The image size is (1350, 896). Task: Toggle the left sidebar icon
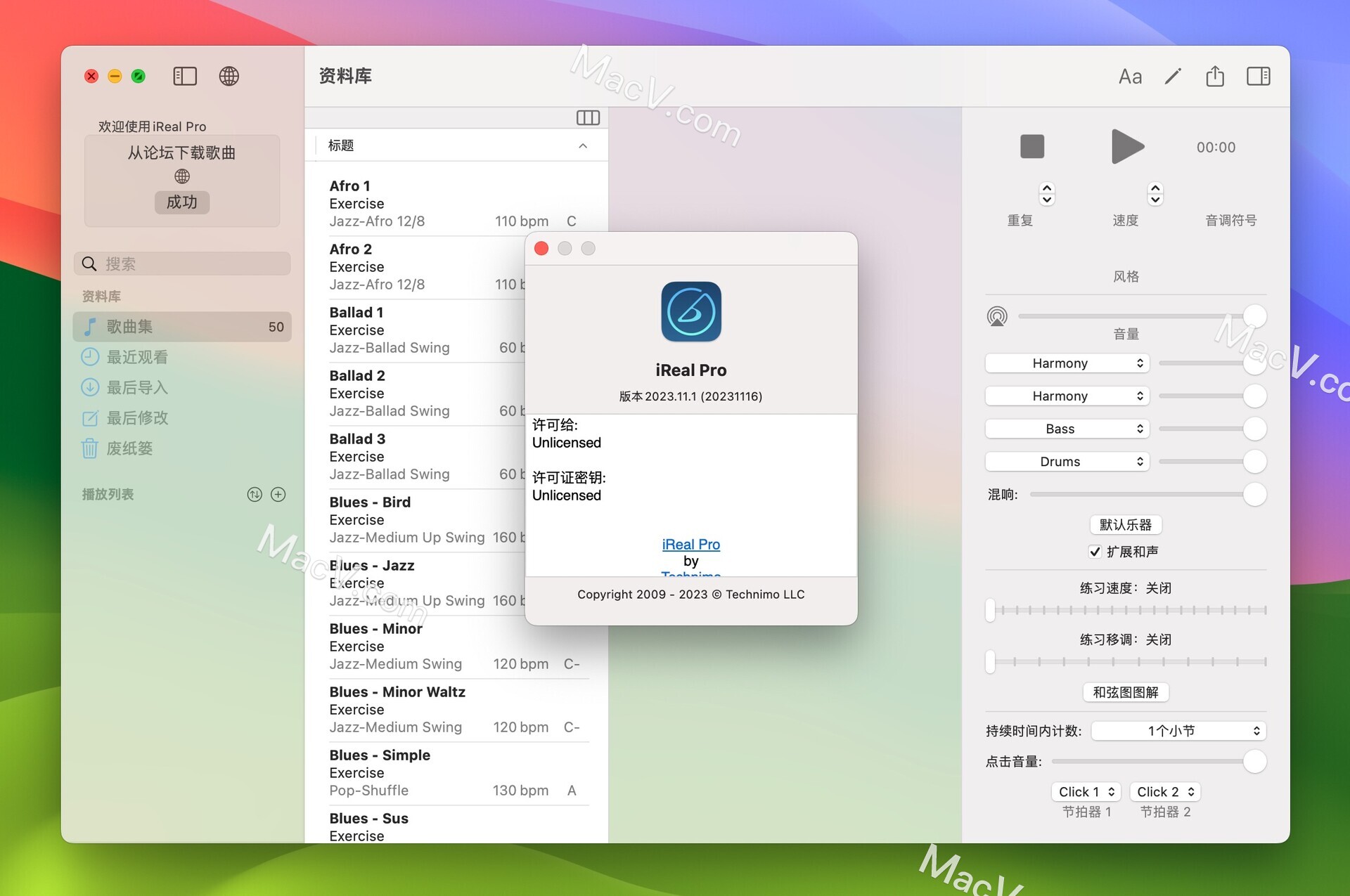(185, 76)
